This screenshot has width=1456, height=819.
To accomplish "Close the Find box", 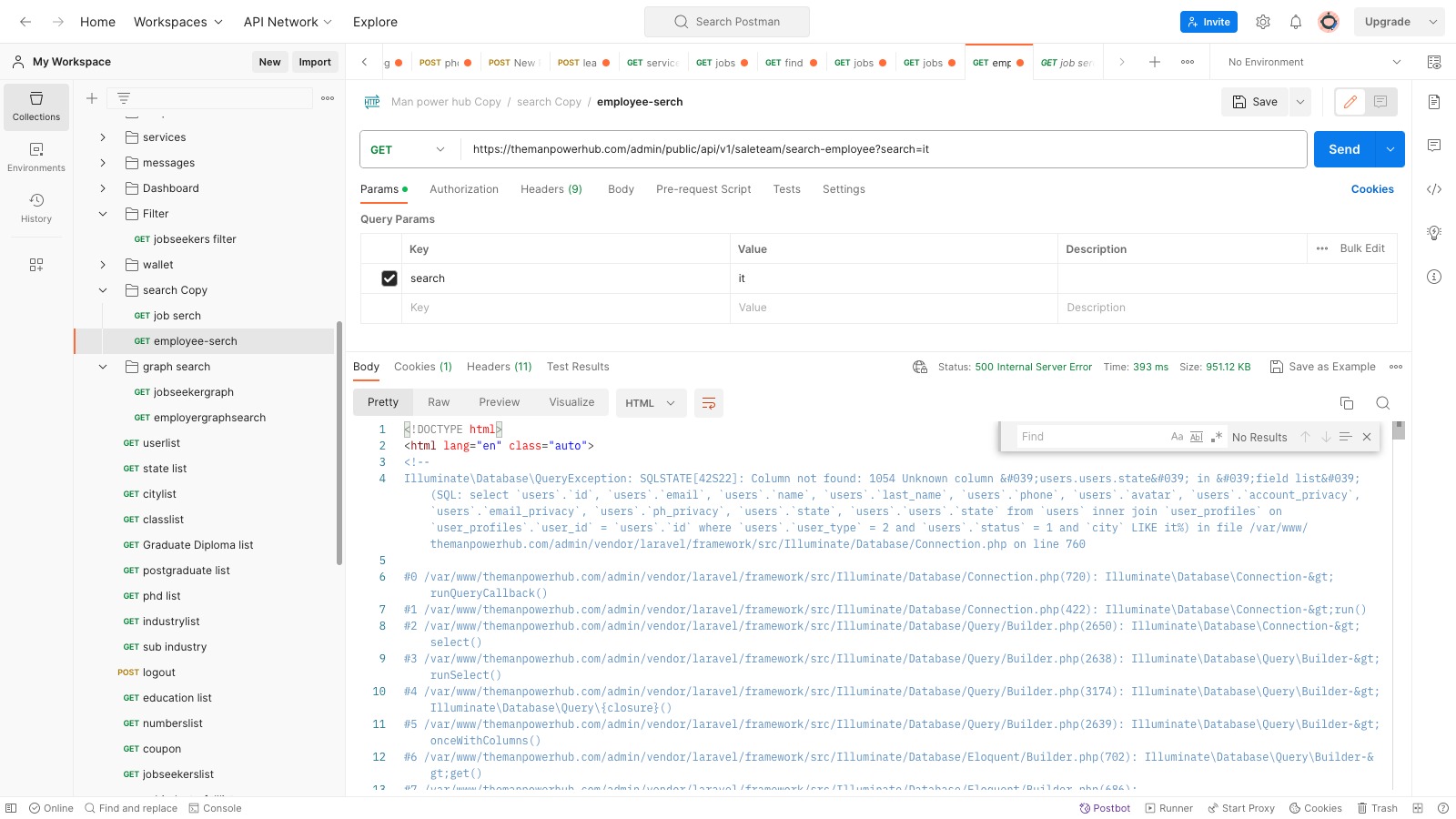I will pyautogui.click(x=1367, y=437).
